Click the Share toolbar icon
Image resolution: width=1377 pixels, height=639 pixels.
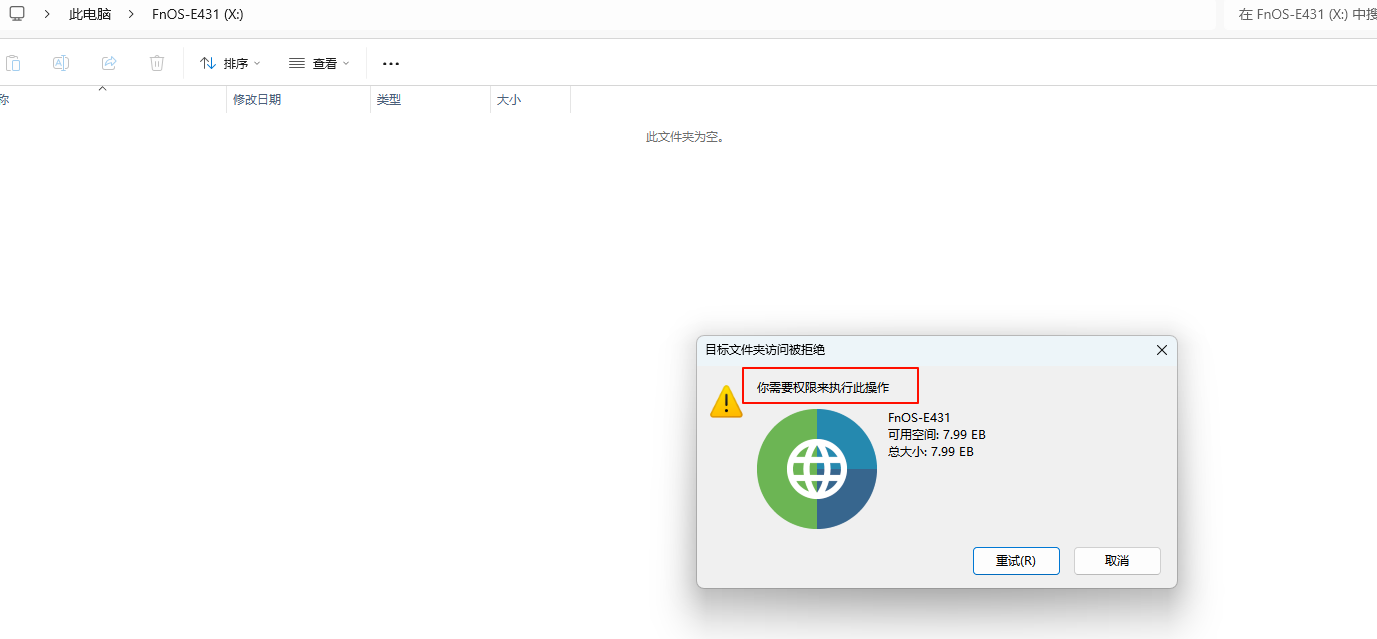[x=109, y=63]
